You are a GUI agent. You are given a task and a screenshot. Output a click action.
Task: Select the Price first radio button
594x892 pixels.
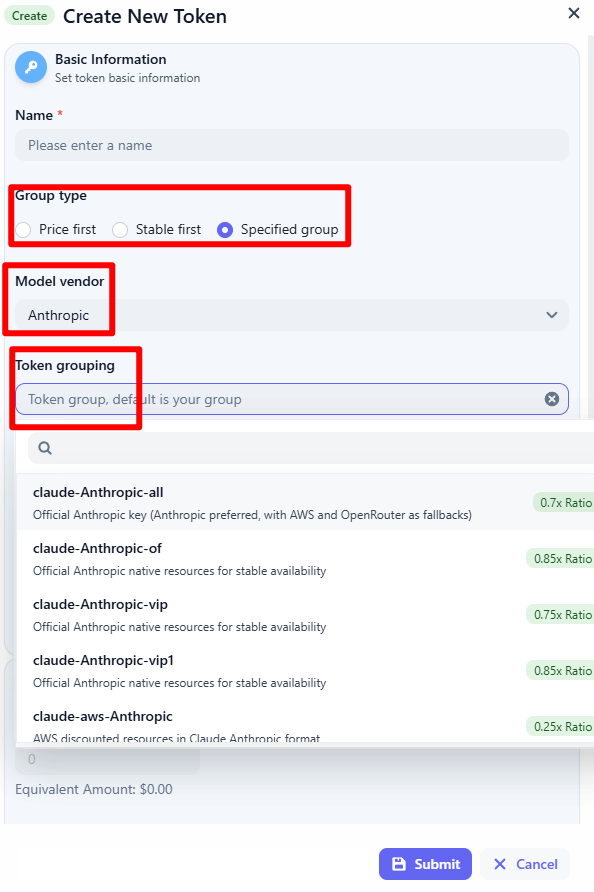[x=23, y=230]
